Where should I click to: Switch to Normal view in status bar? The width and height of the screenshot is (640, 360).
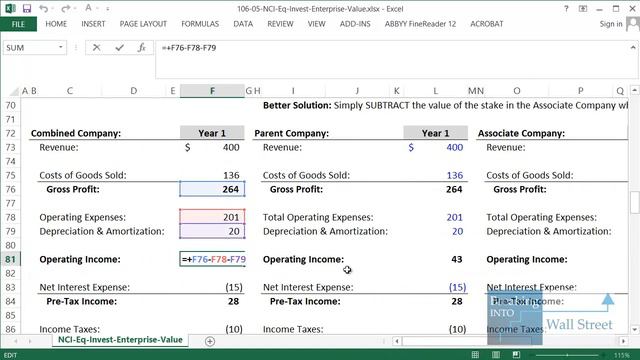[x=475, y=355]
